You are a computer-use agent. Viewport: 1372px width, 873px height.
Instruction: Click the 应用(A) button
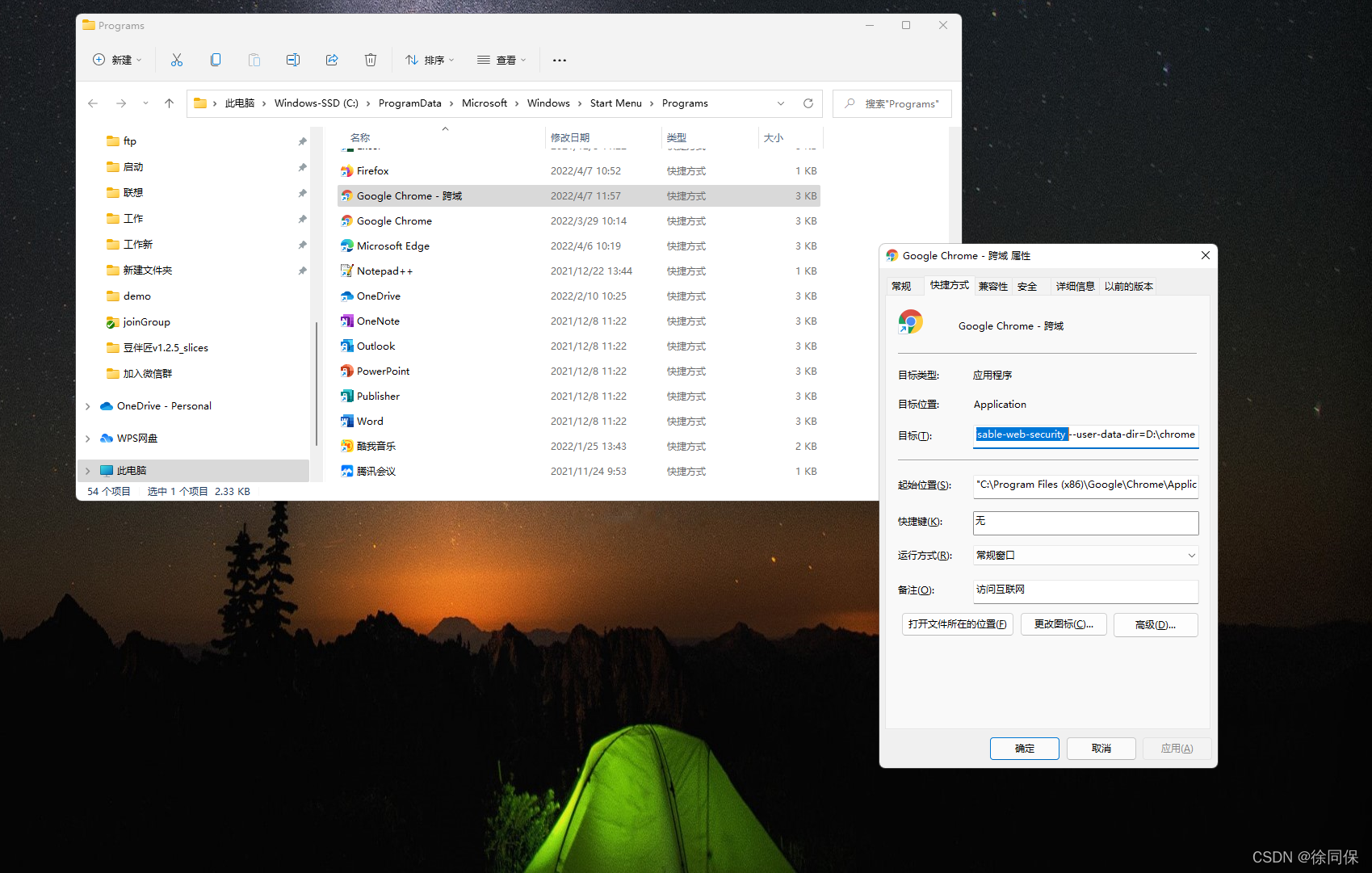click(x=1177, y=749)
